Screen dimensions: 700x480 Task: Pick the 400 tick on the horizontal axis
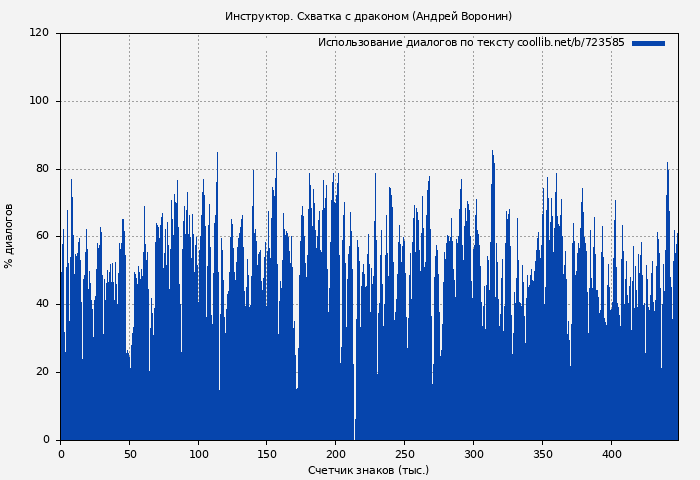coord(611,454)
